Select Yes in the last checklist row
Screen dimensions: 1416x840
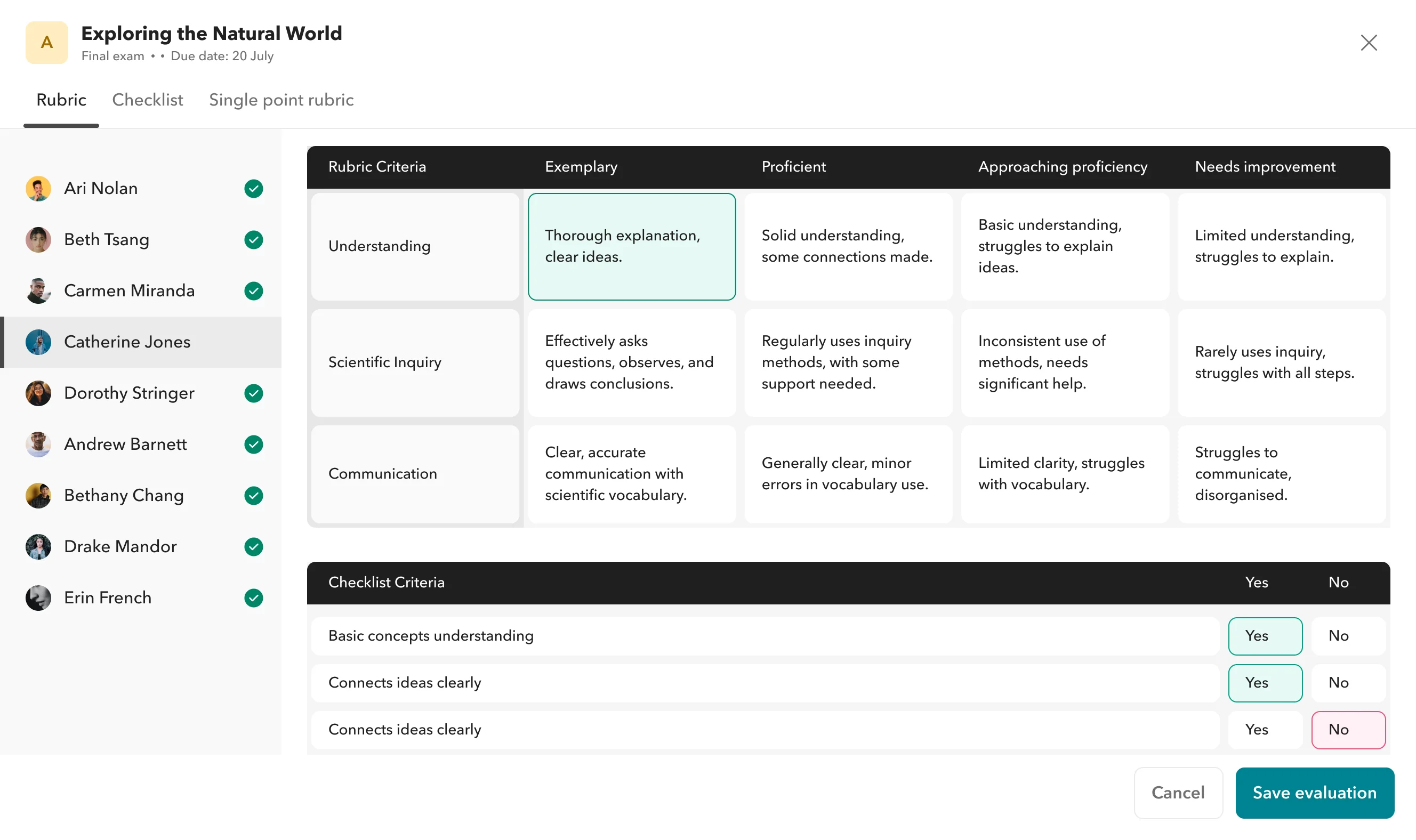(1265, 730)
